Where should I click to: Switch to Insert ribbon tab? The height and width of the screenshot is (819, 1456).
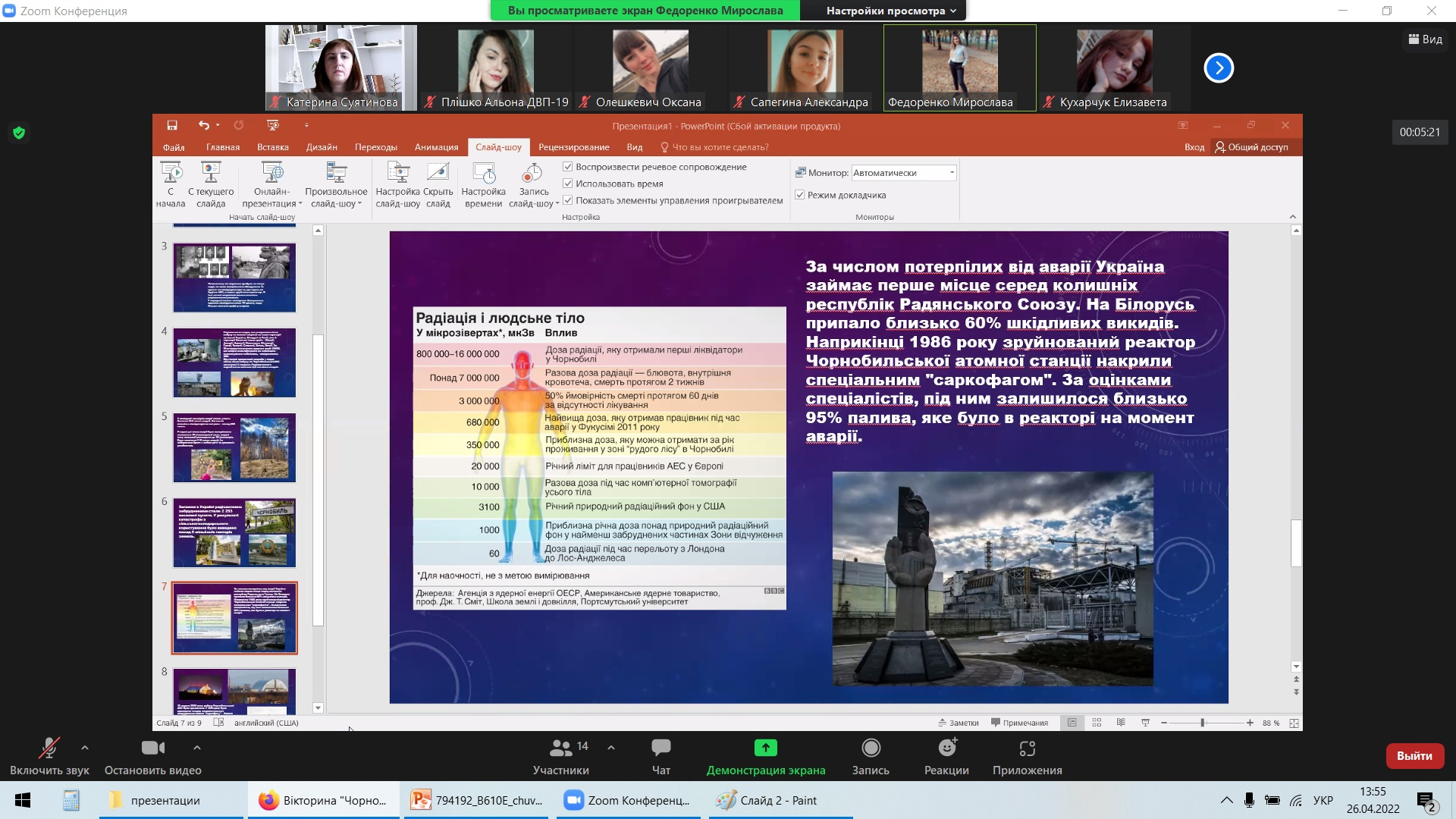coord(273,147)
